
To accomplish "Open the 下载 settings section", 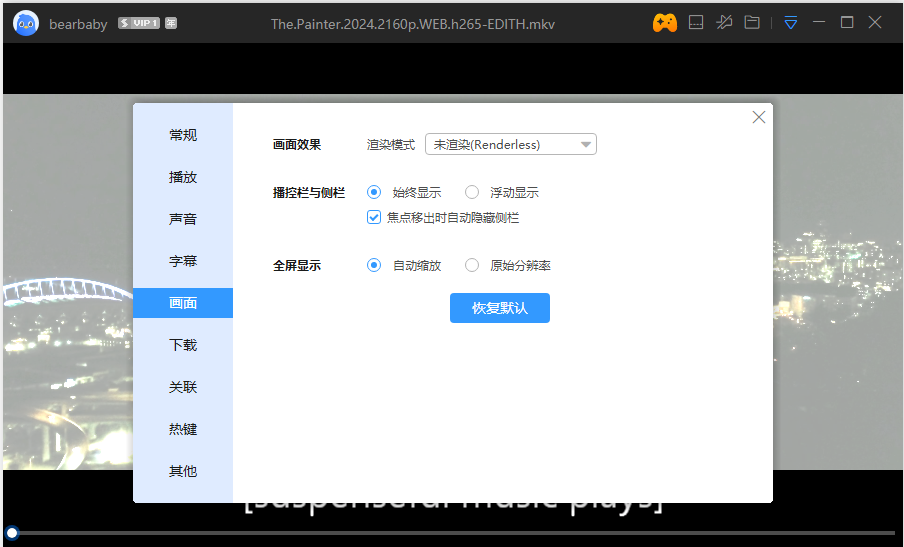I will [x=183, y=345].
